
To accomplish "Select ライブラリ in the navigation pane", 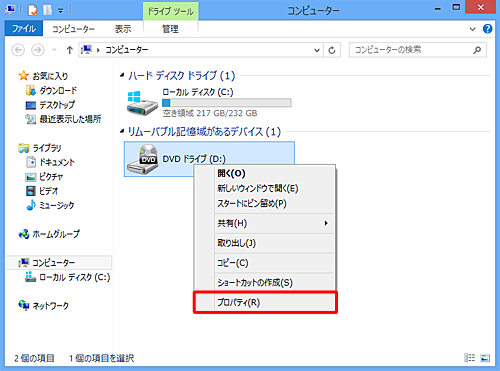I will coord(40,148).
